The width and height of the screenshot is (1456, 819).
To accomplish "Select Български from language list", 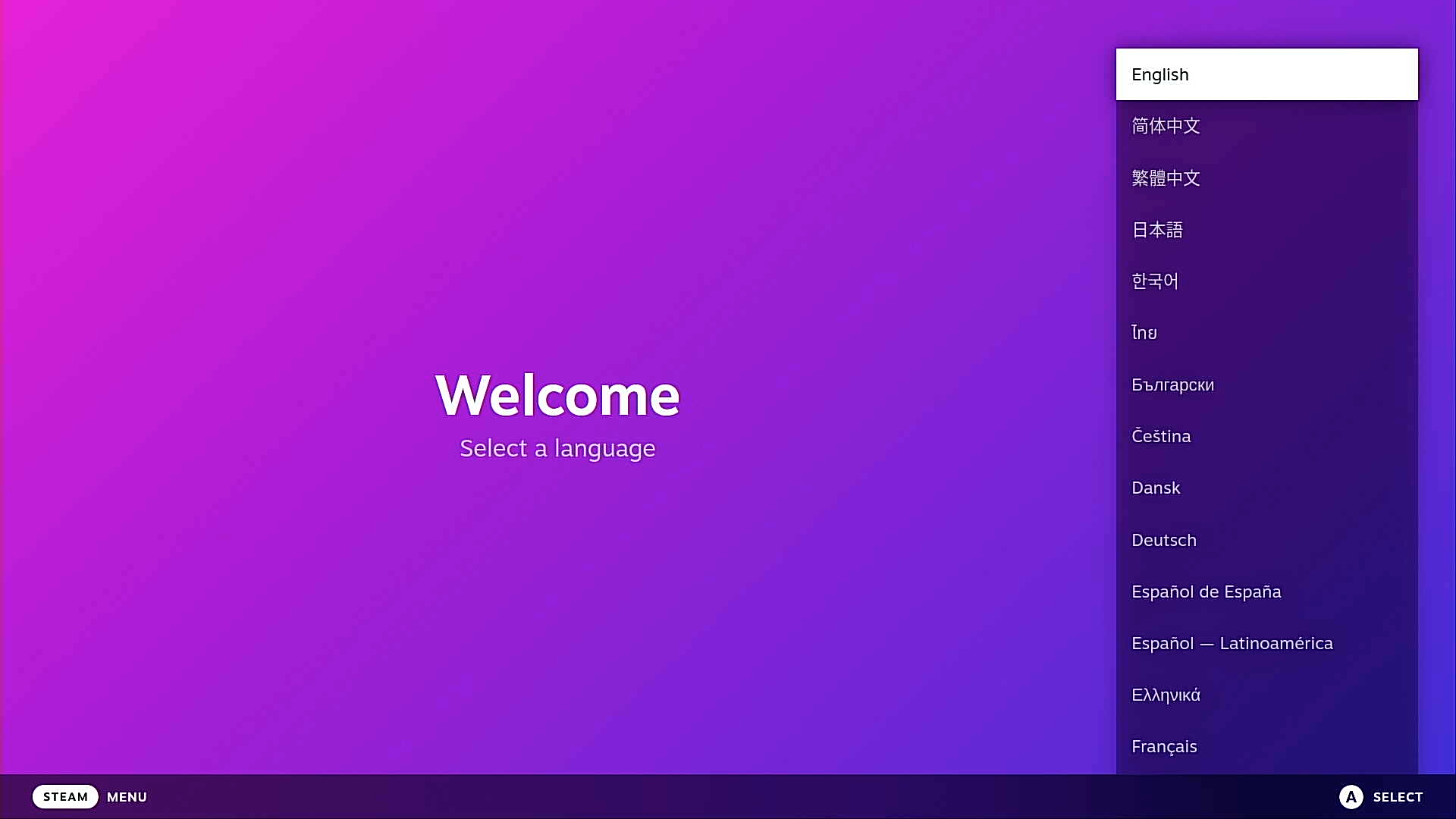I will [x=1172, y=384].
